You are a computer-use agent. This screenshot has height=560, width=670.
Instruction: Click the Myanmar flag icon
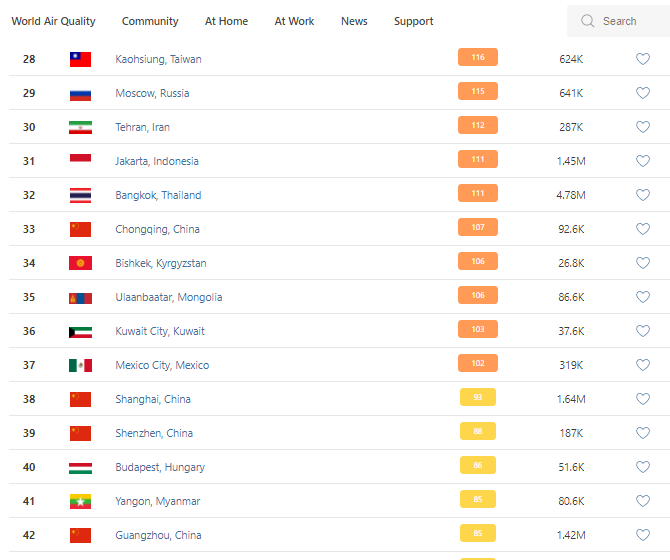point(80,501)
